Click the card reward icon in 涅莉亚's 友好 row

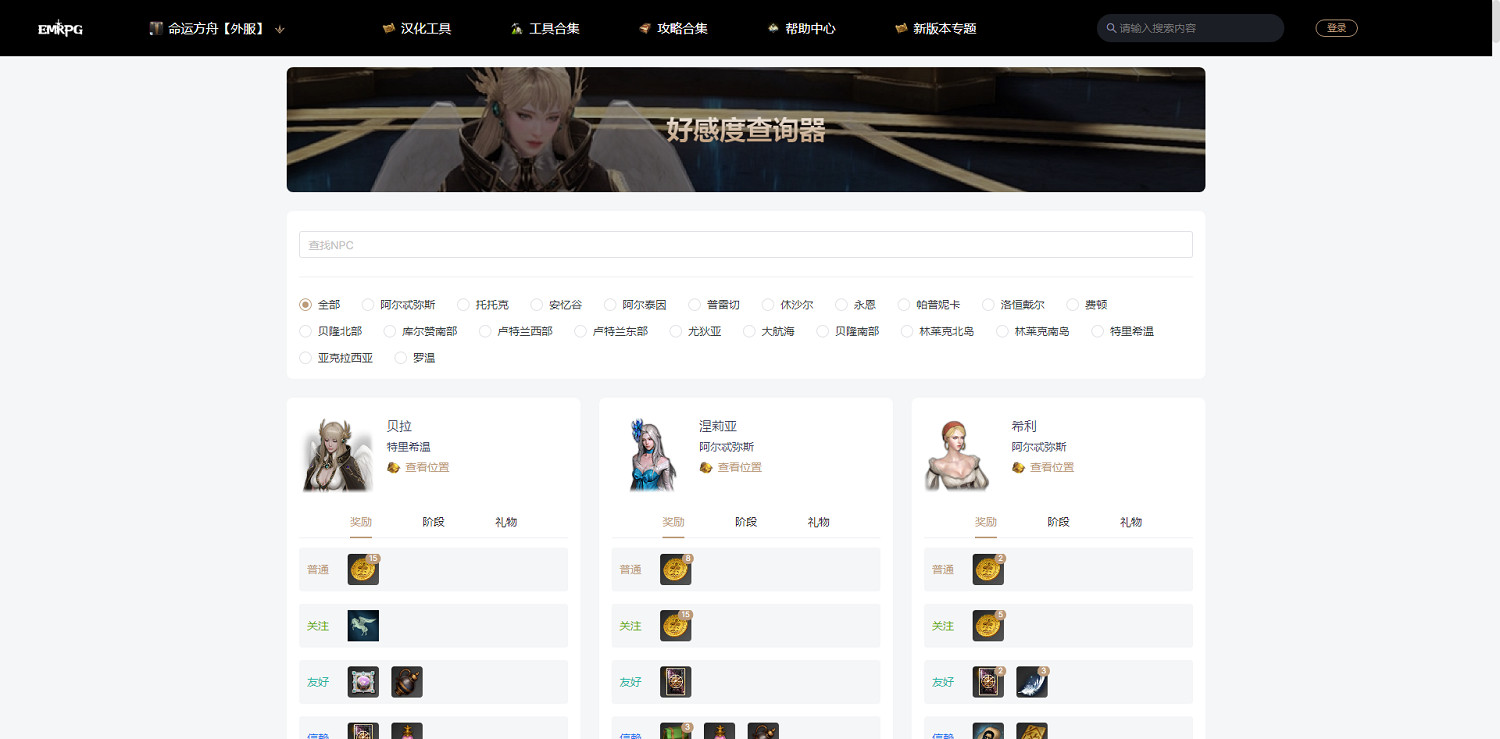point(675,681)
